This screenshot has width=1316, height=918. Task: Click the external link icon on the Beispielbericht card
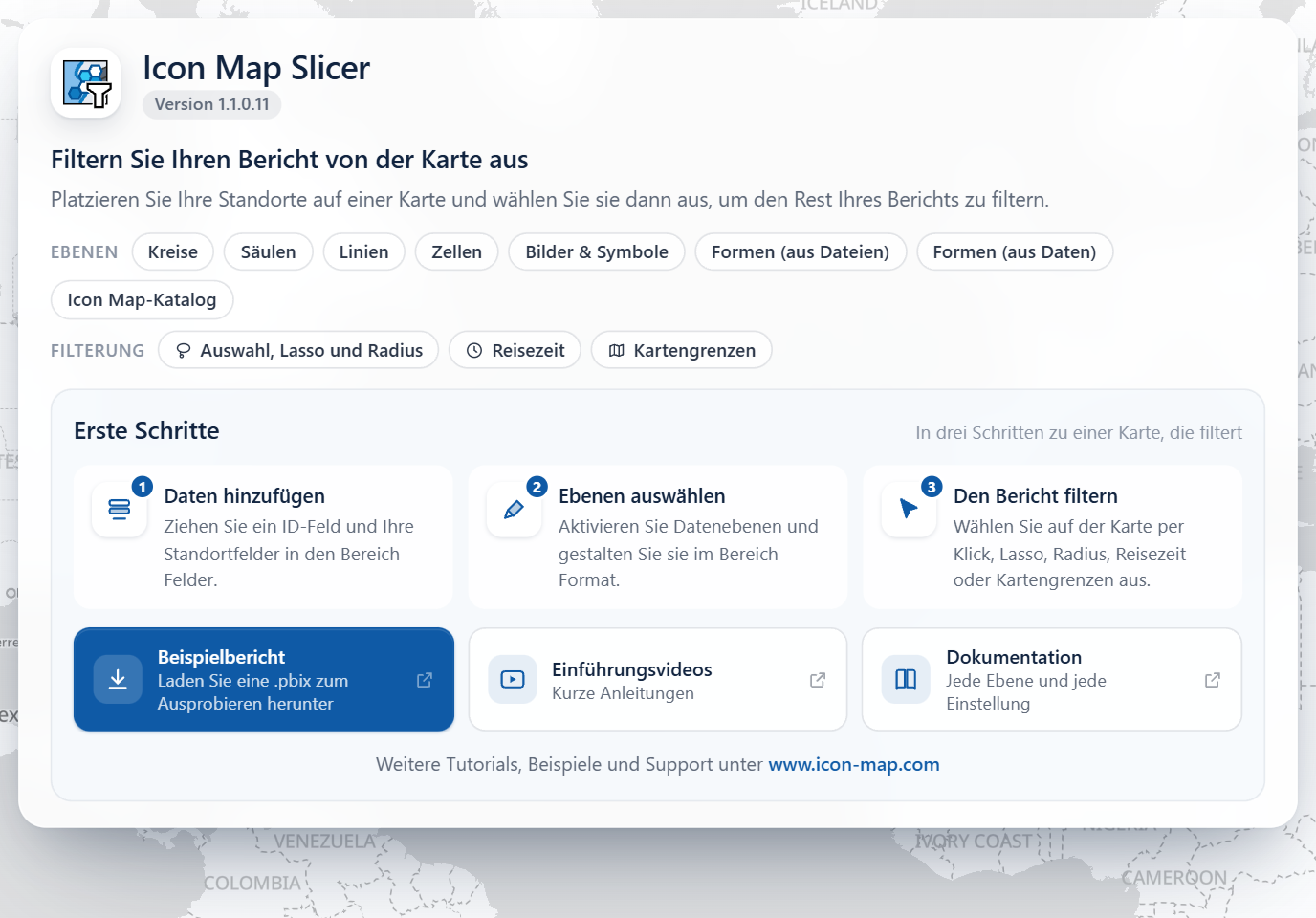point(425,680)
